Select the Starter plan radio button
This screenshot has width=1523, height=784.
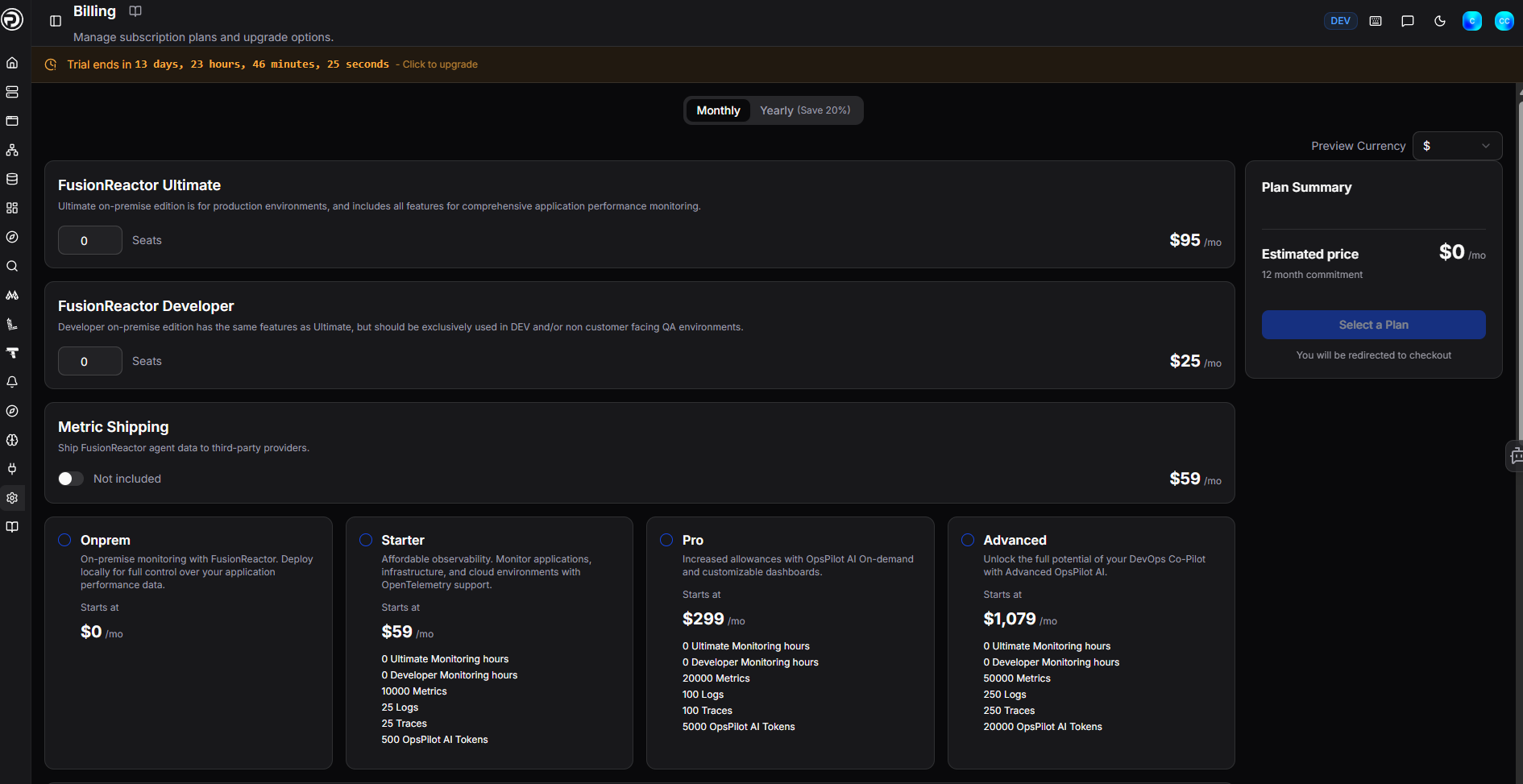coord(366,540)
